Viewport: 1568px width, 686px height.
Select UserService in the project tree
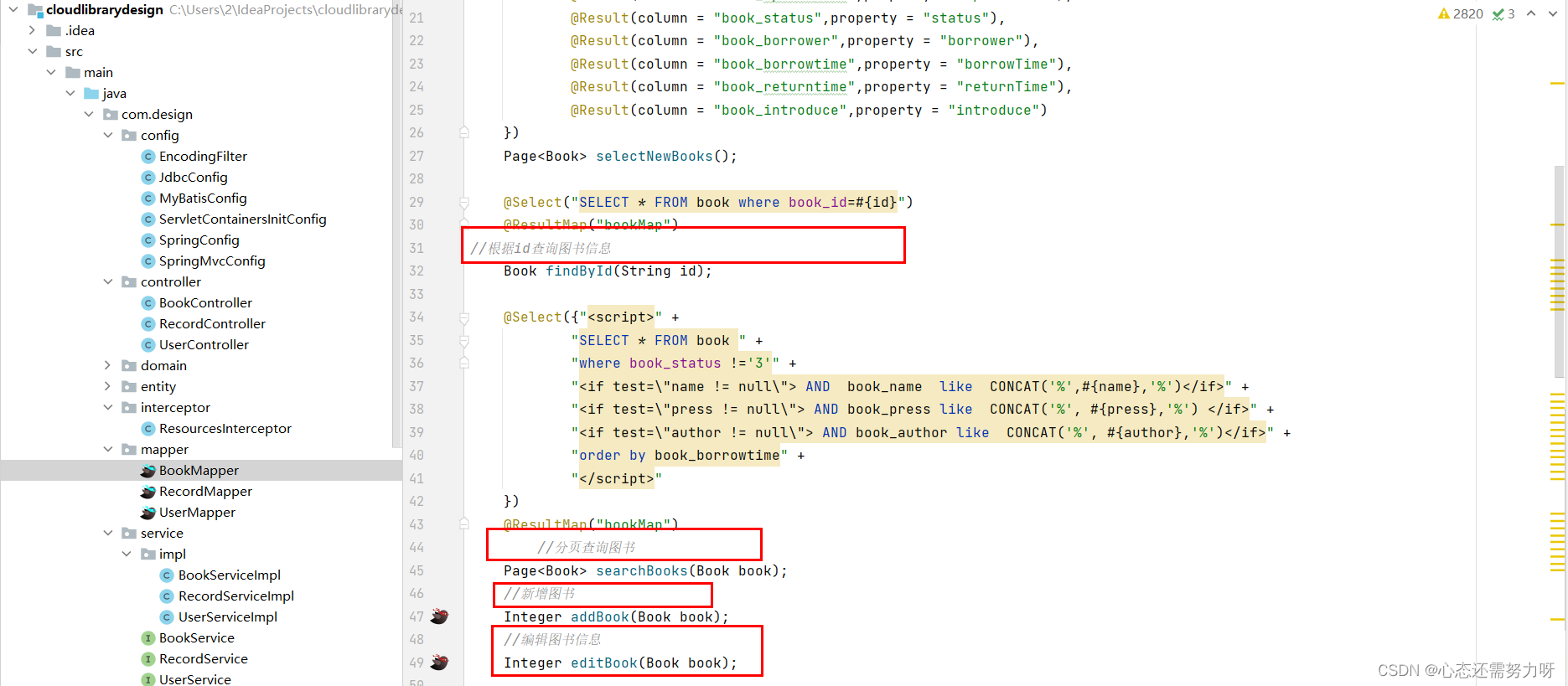(x=194, y=679)
